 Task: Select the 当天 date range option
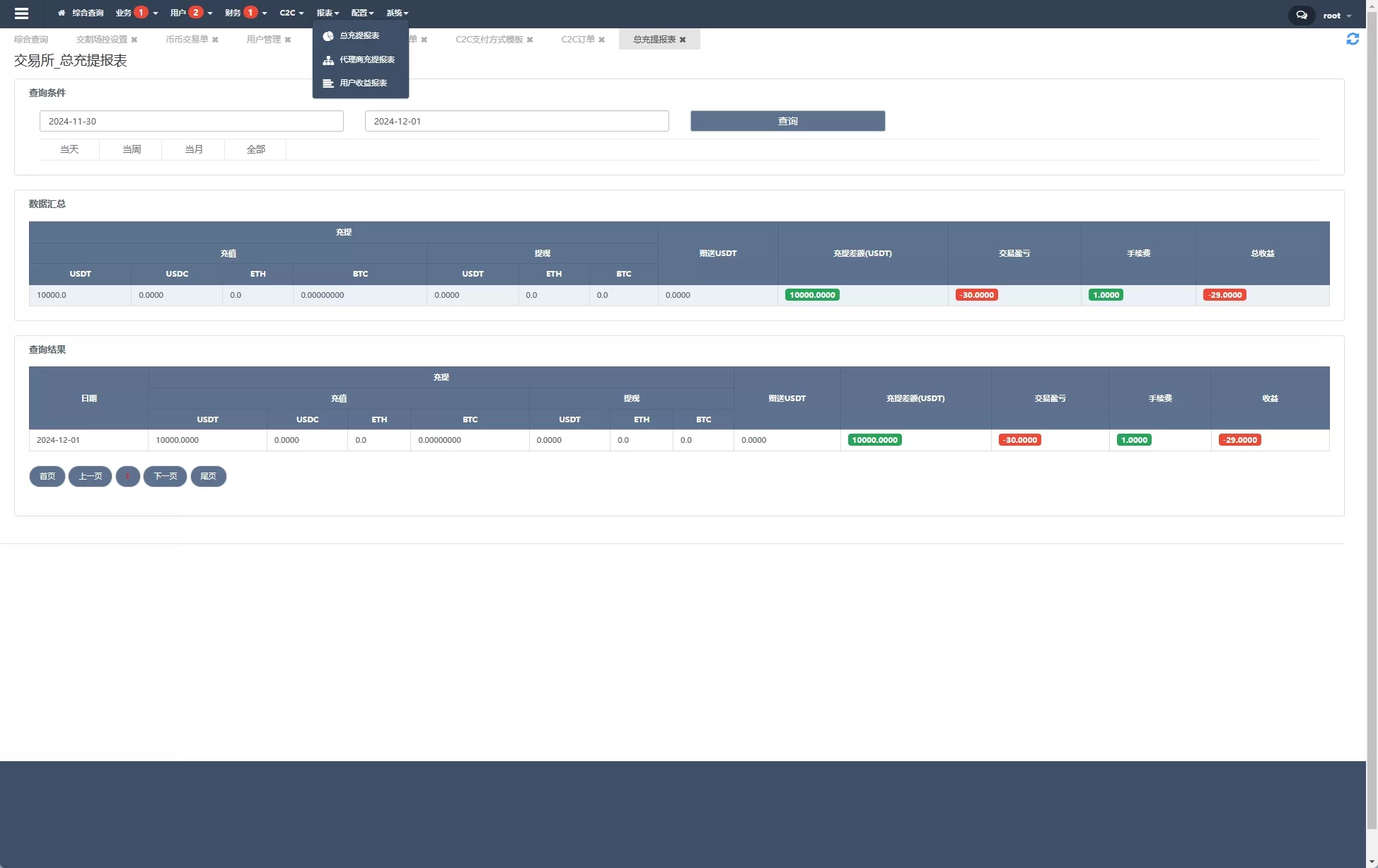click(x=69, y=149)
